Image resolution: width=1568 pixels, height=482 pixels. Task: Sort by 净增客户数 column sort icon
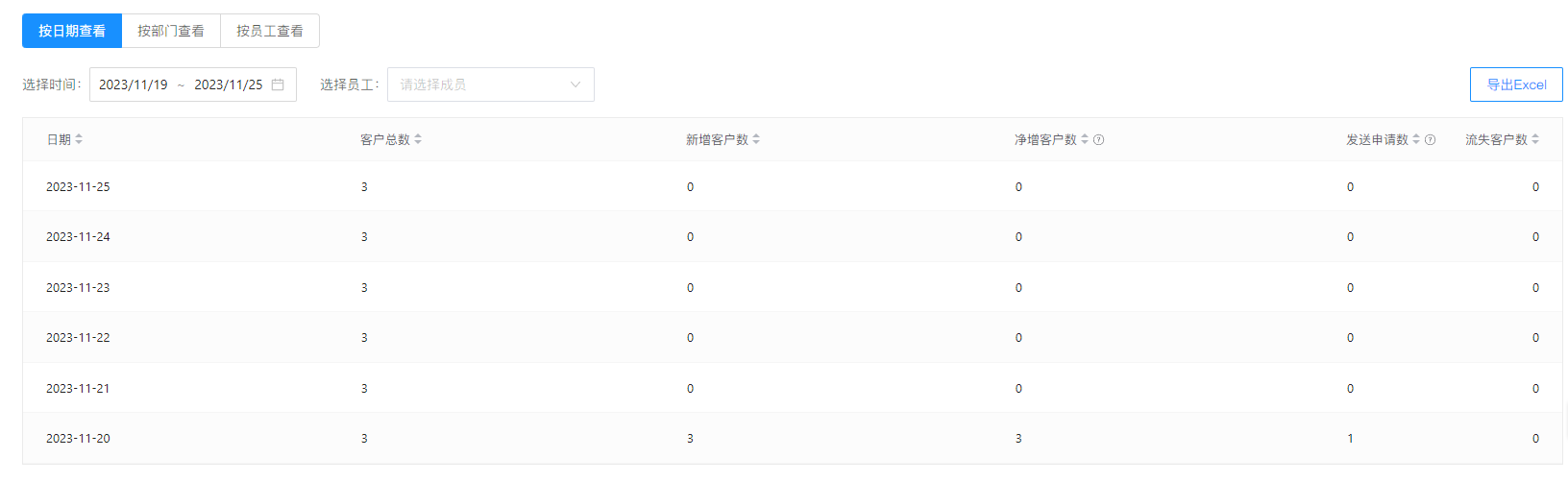[x=1085, y=139]
